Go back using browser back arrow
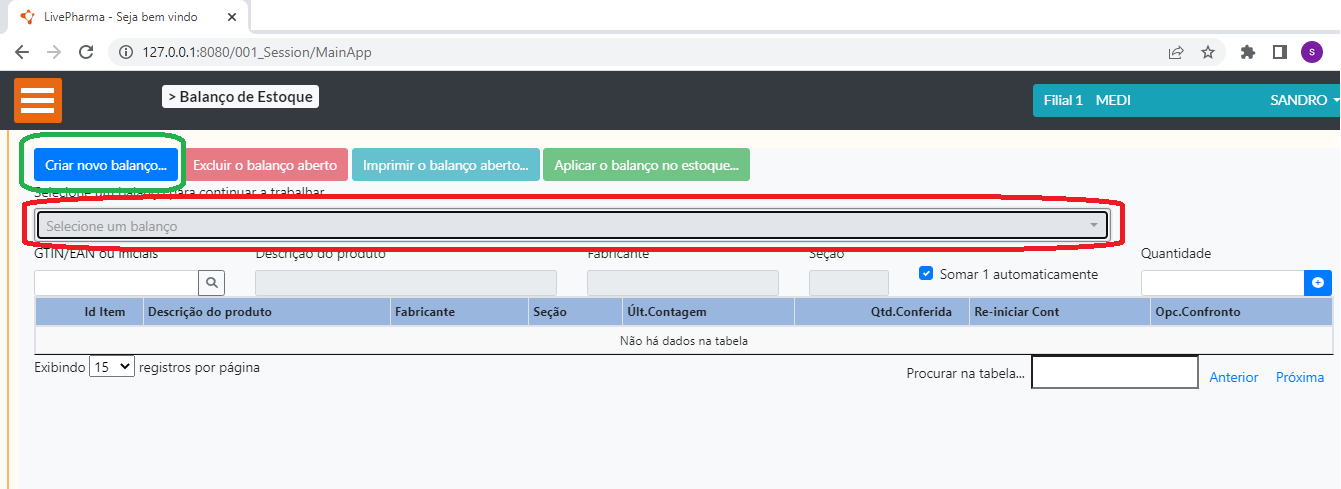Viewport: 1341px width, 489px height. click(22, 52)
